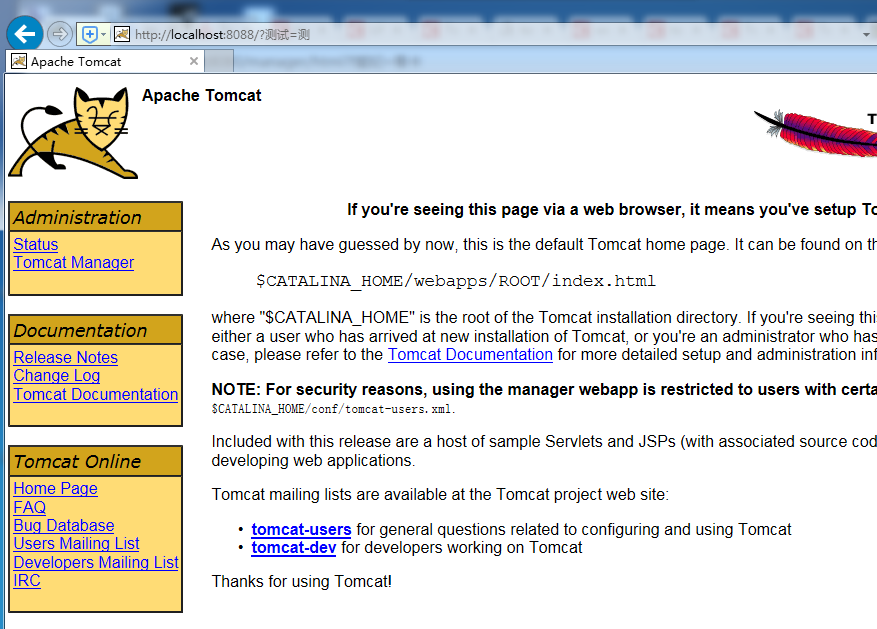Click the Tomcat cat logo image

(x=73, y=133)
